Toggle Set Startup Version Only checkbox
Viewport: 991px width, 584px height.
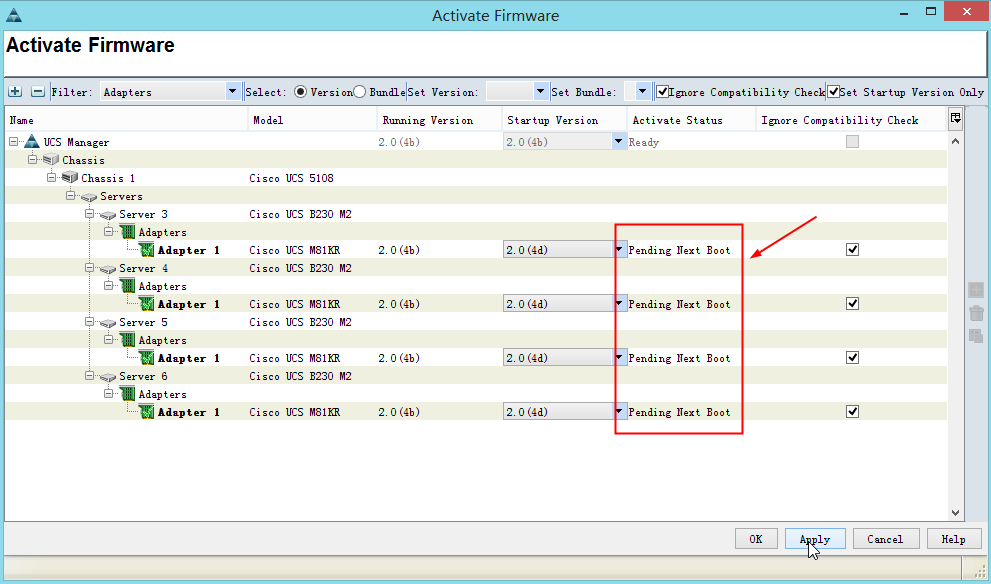pos(834,92)
